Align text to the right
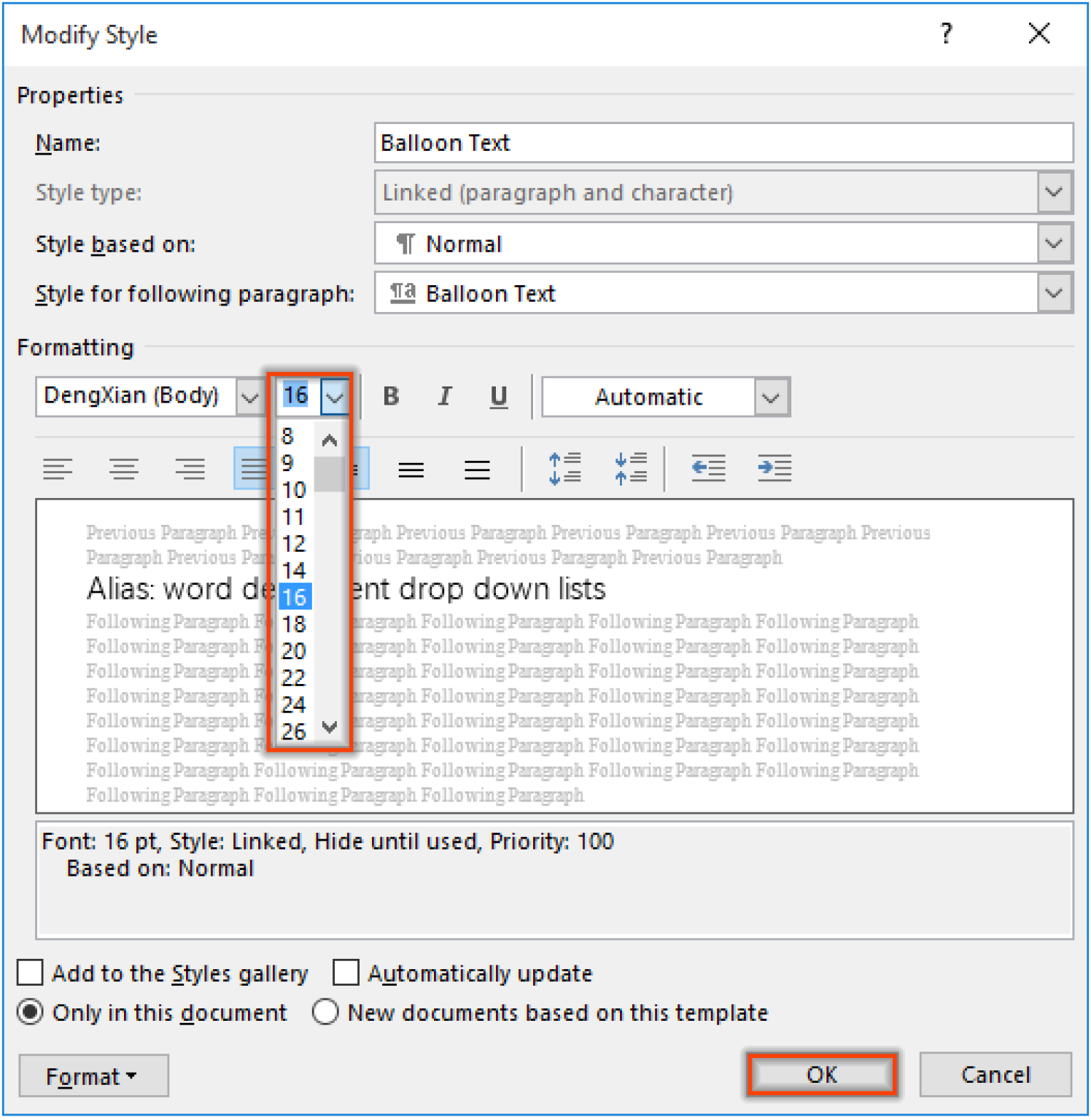 point(190,468)
